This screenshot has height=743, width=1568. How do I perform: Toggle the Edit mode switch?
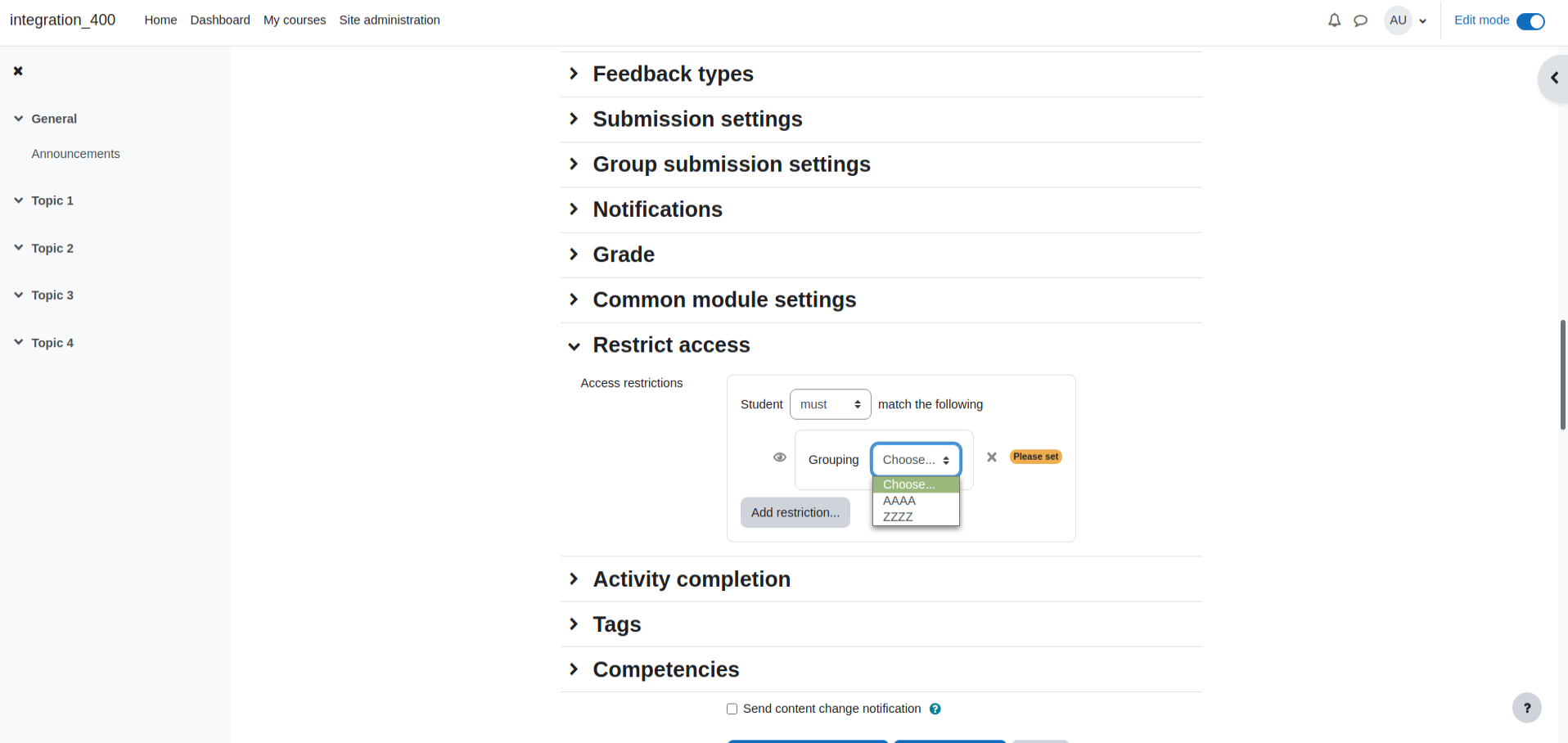[x=1530, y=21]
